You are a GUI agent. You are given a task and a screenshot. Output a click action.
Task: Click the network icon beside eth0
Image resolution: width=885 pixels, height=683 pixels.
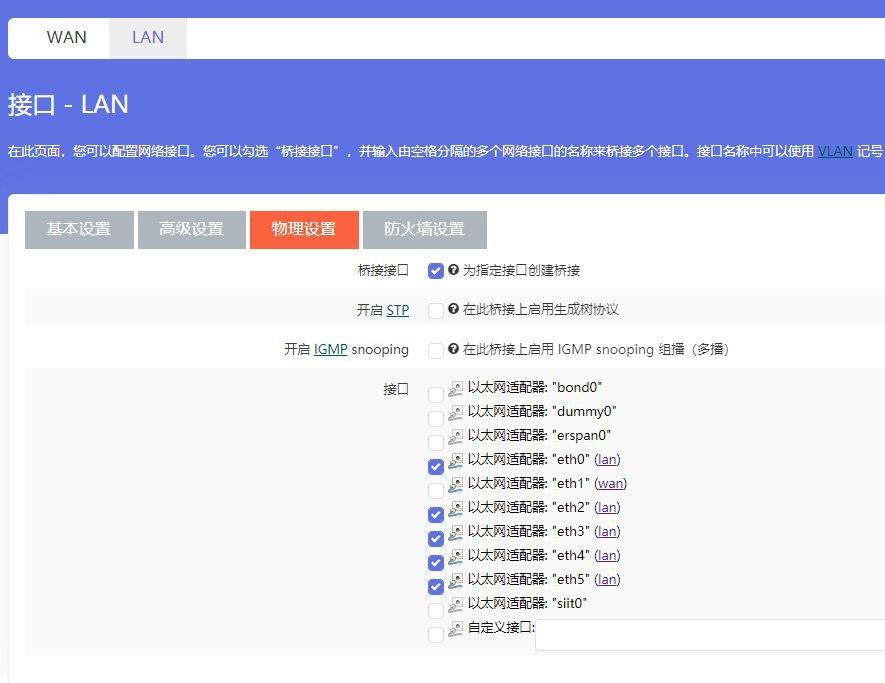(456, 460)
